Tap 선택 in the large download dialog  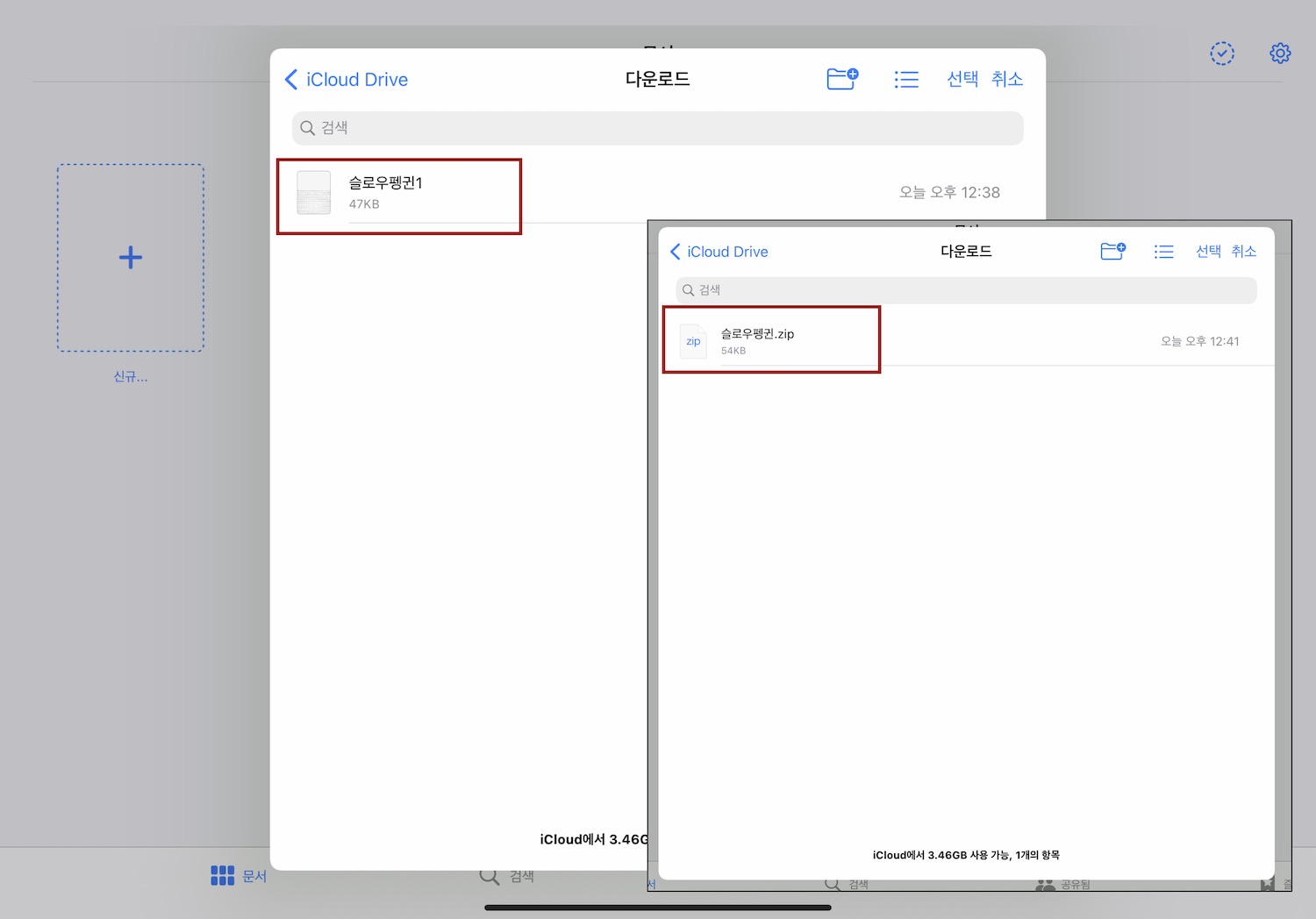(x=962, y=79)
